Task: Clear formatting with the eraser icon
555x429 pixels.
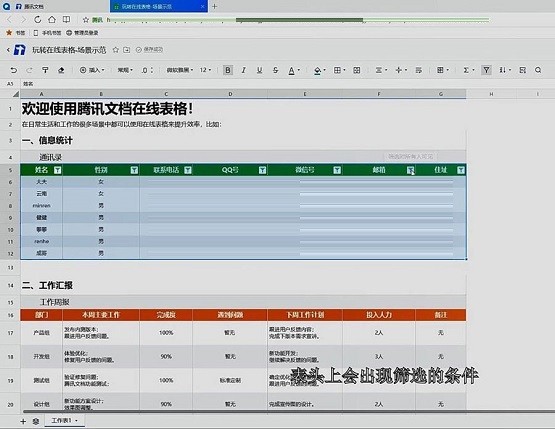Action: coord(61,70)
